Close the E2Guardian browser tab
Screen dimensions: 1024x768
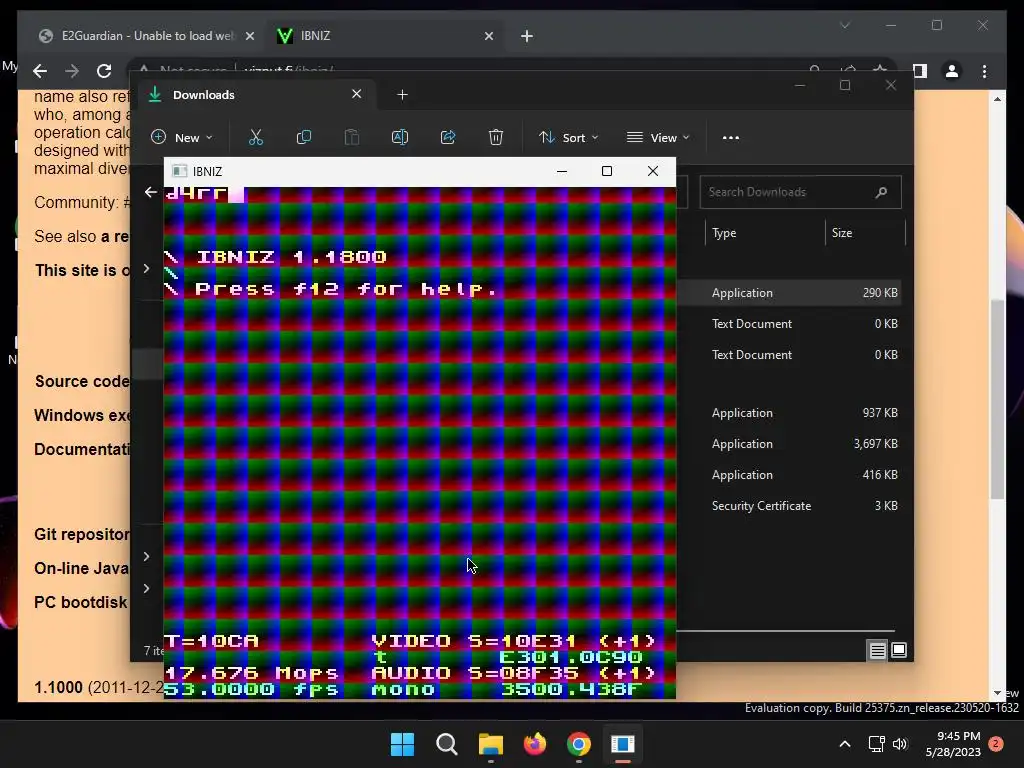[x=249, y=36]
